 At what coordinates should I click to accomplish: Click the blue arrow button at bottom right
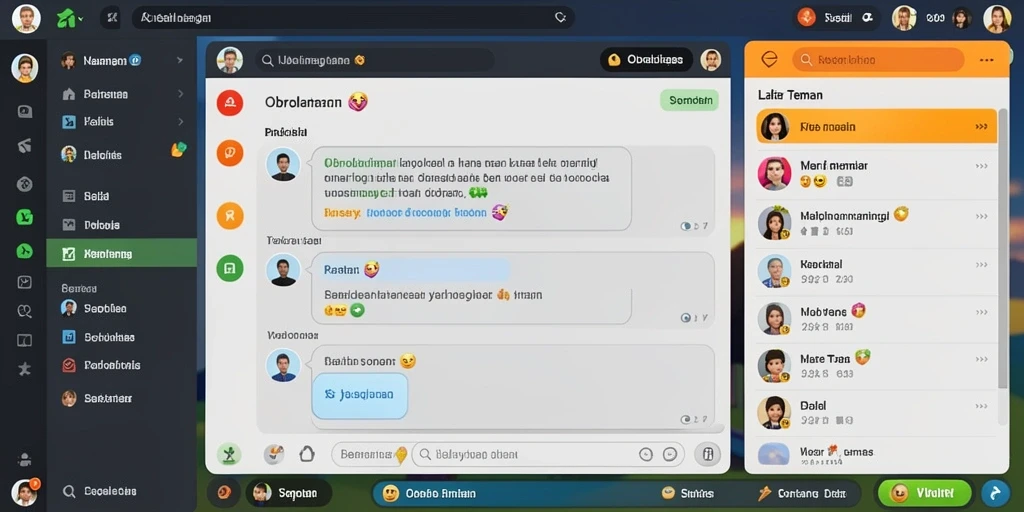995,492
